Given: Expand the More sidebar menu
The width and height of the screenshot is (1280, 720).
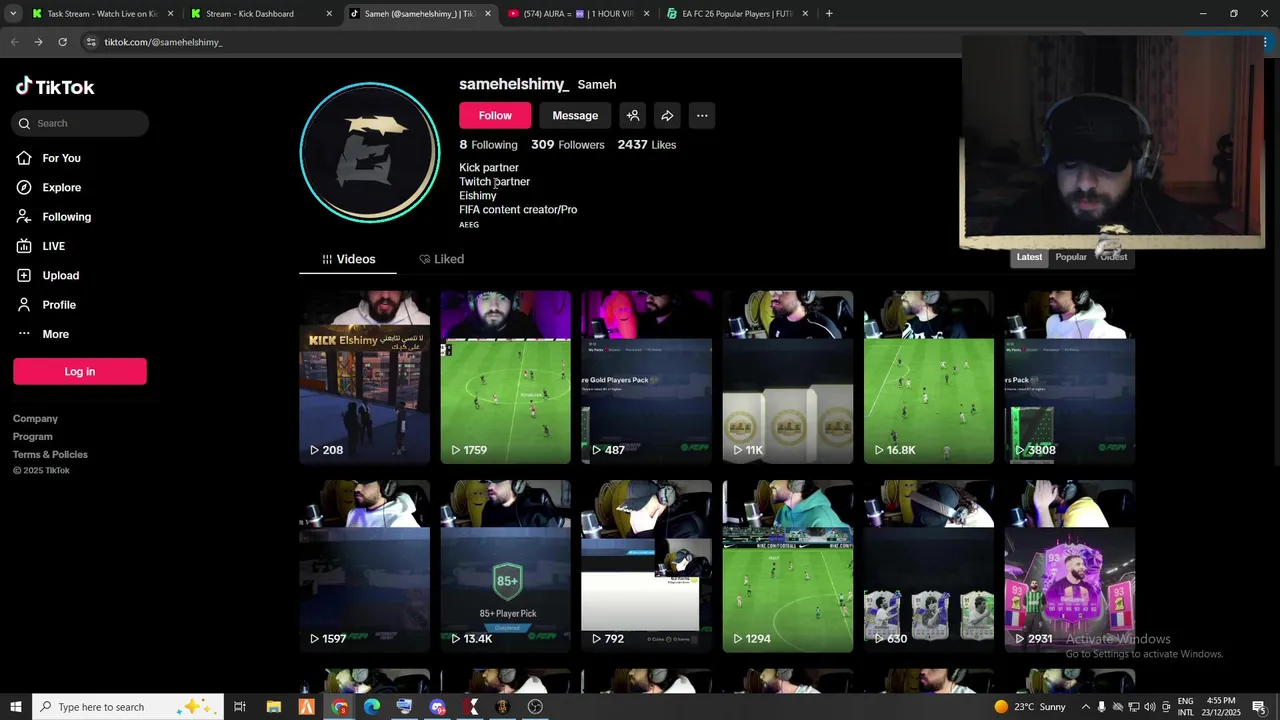Looking at the screenshot, I should pos(55,334).
